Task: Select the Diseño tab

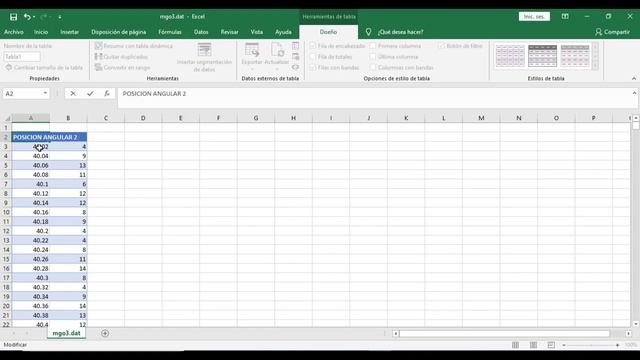Action: (x=328, y=32)
